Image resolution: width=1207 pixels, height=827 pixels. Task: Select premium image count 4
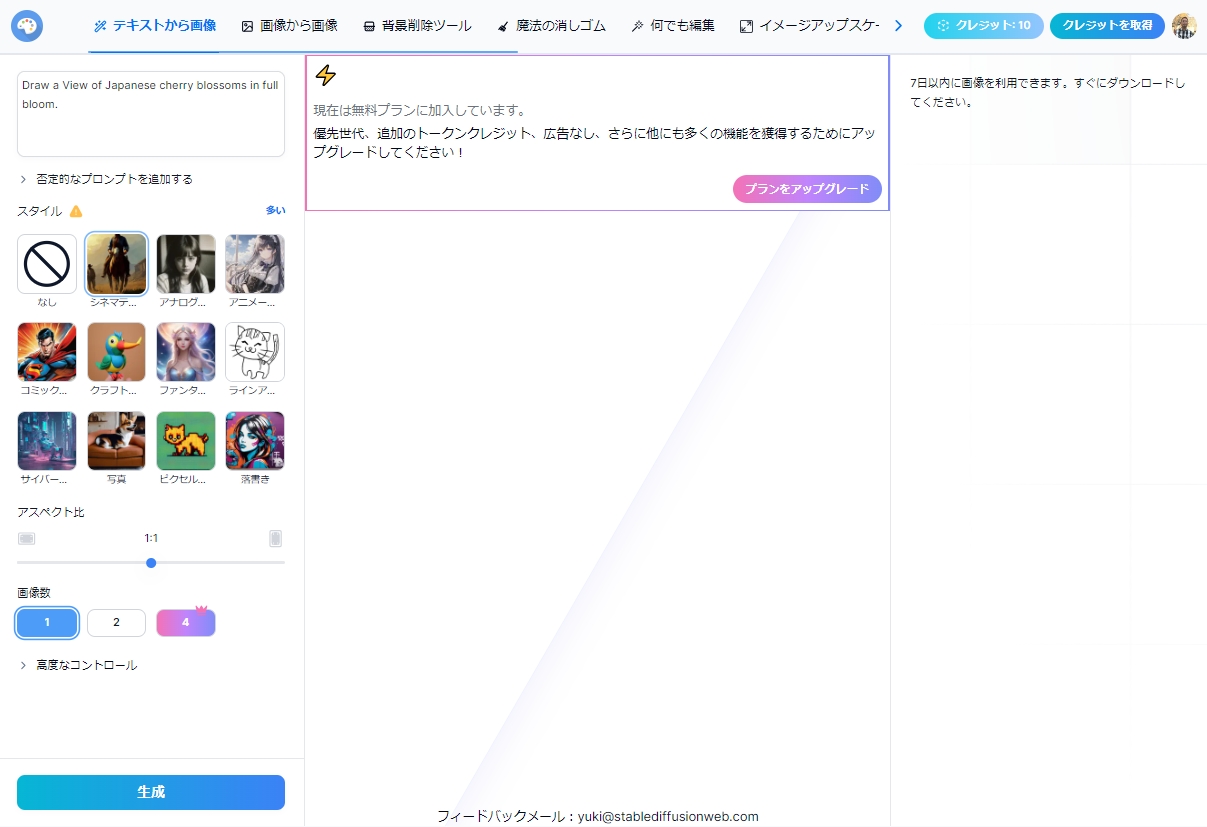tap(186, 622)
